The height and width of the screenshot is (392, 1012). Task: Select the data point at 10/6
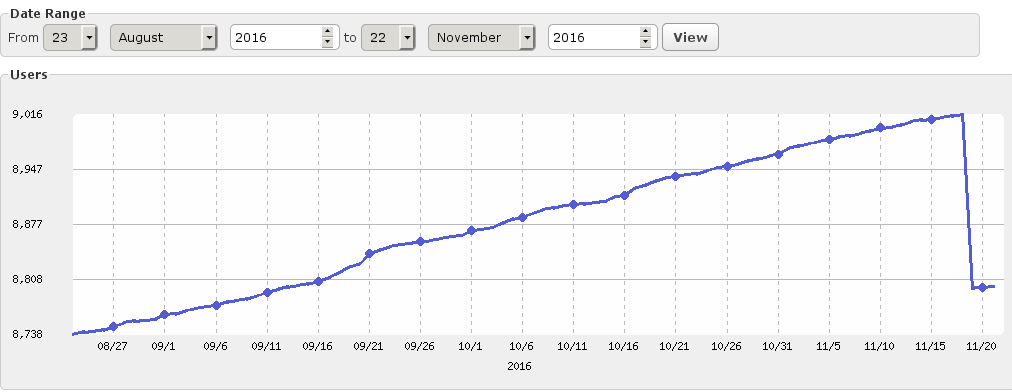(522, 218)
